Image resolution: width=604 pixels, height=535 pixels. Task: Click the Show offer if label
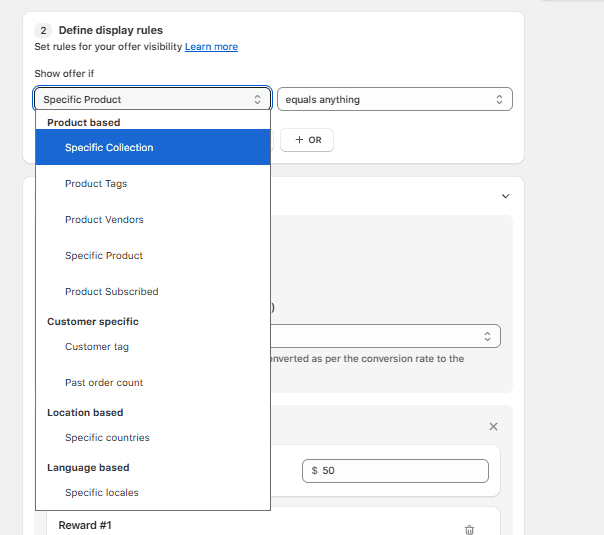(64, 74)
